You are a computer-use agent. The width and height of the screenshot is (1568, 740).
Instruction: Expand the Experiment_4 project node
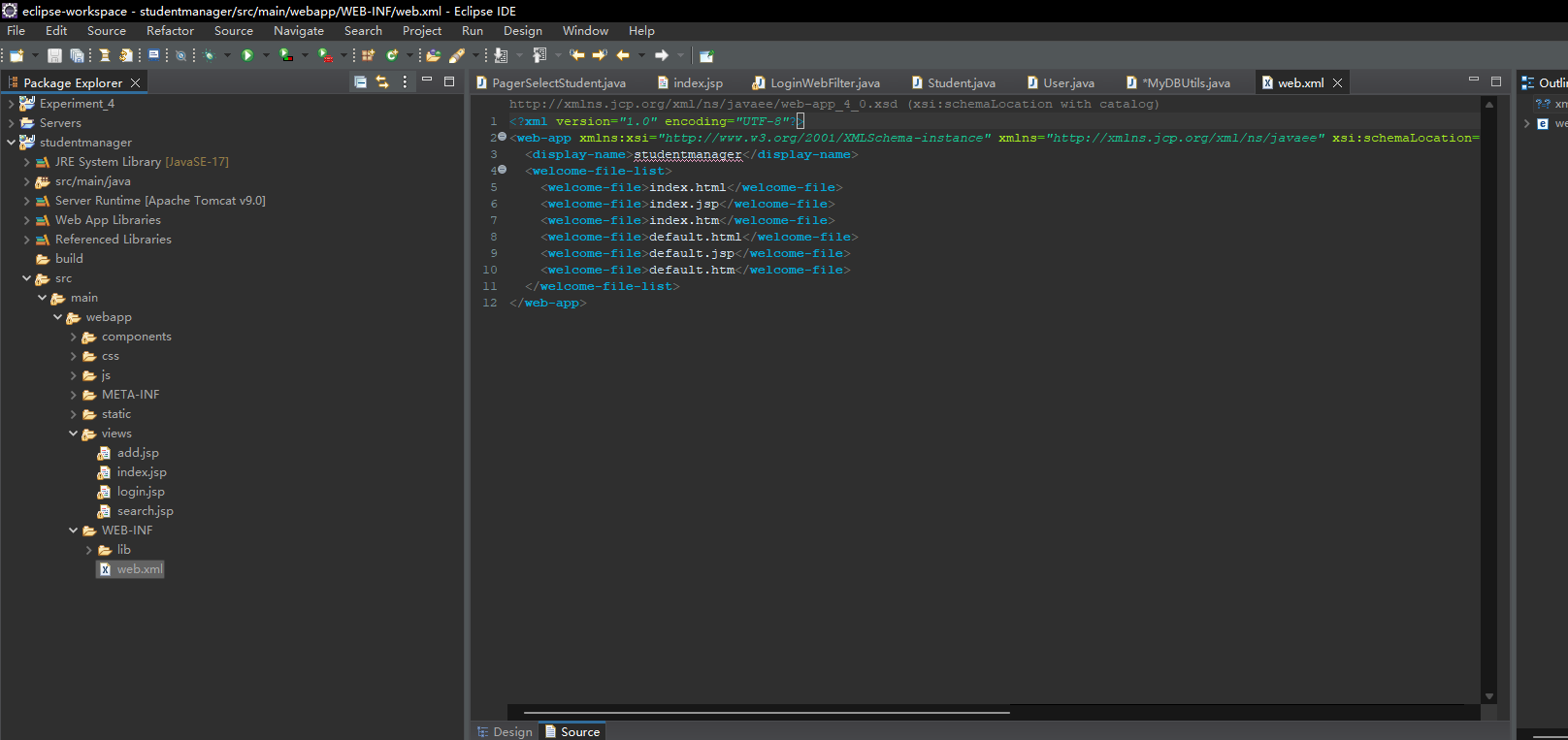pos(12,104)
